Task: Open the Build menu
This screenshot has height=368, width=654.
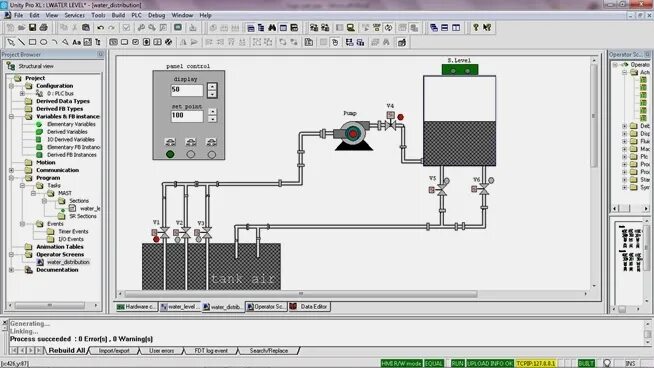Action: click(x=118, y=15)
